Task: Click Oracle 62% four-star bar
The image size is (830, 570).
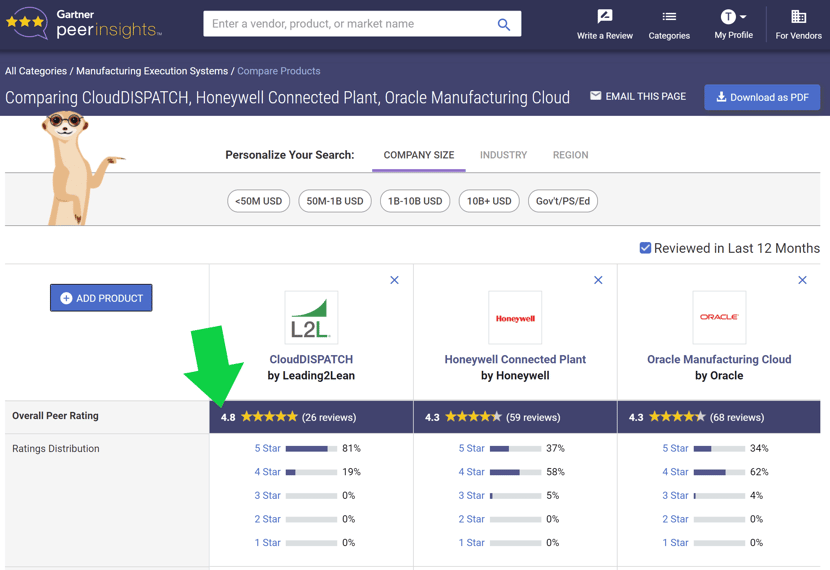Action: (x=719, y=472)
